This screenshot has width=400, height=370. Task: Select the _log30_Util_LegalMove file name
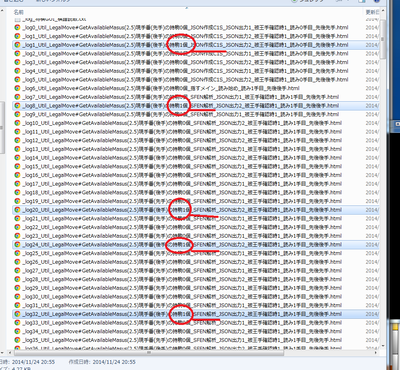point(182,297)
